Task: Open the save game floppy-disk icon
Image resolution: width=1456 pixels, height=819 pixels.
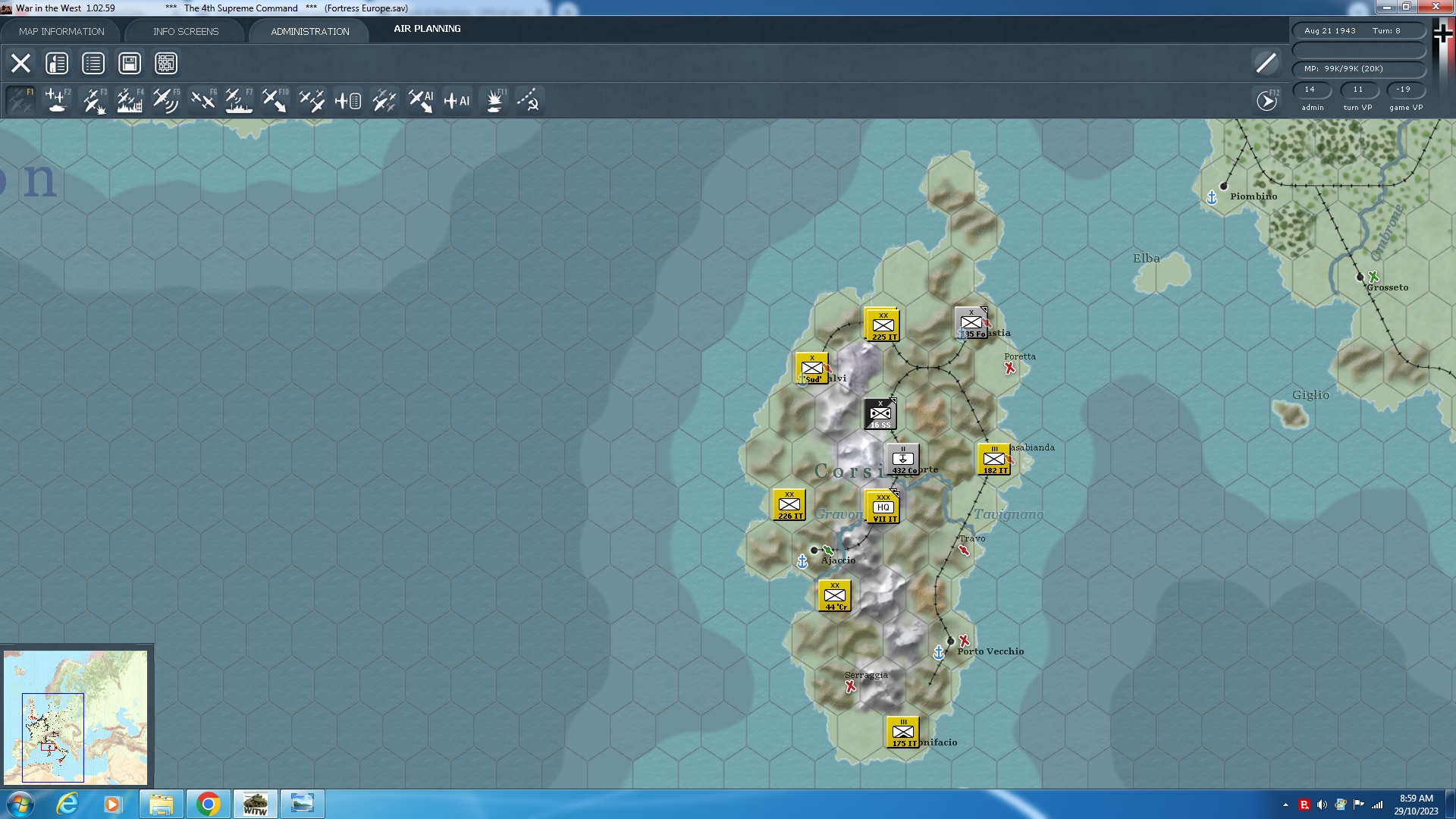Action: (x=129, y=63)
